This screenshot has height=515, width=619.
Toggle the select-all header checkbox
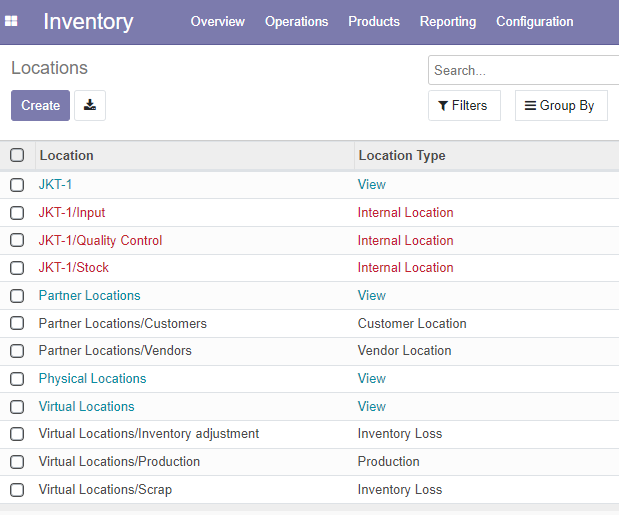coord(17,155)
